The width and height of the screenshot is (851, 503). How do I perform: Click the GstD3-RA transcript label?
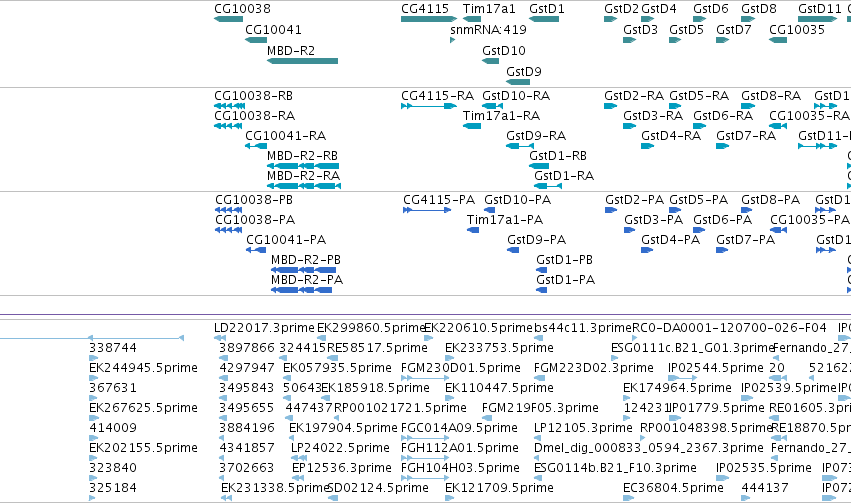(x=653, y=116)
